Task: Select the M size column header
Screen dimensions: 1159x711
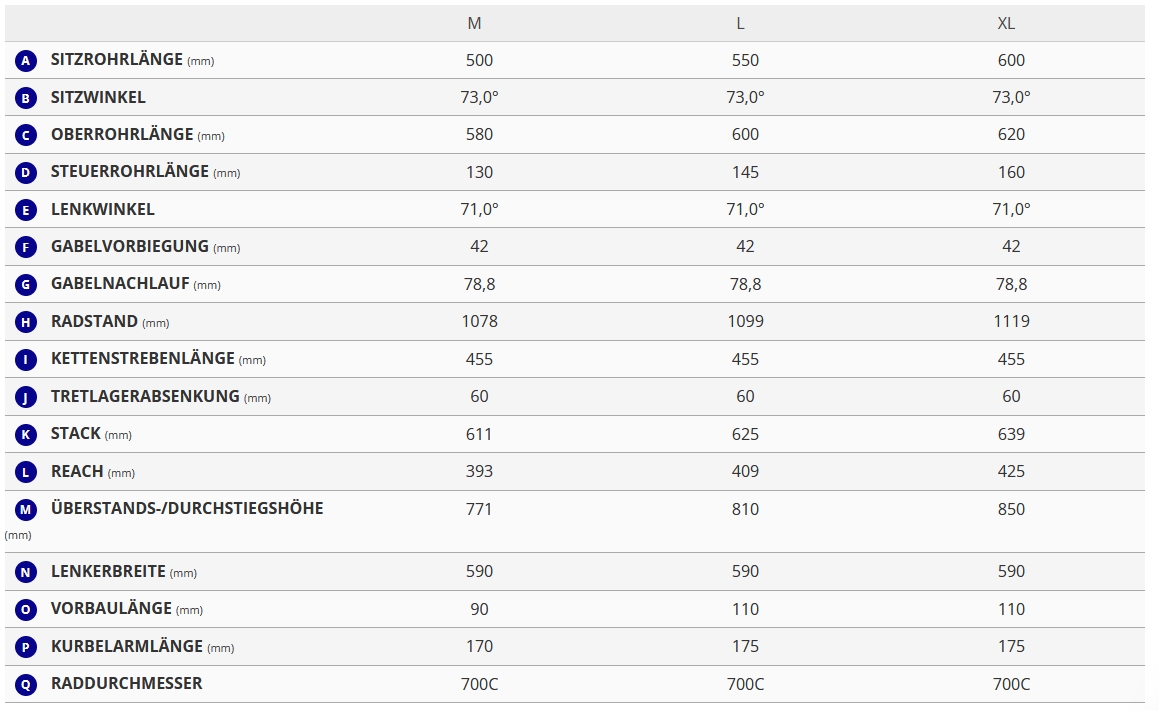Action: (474, 23)
